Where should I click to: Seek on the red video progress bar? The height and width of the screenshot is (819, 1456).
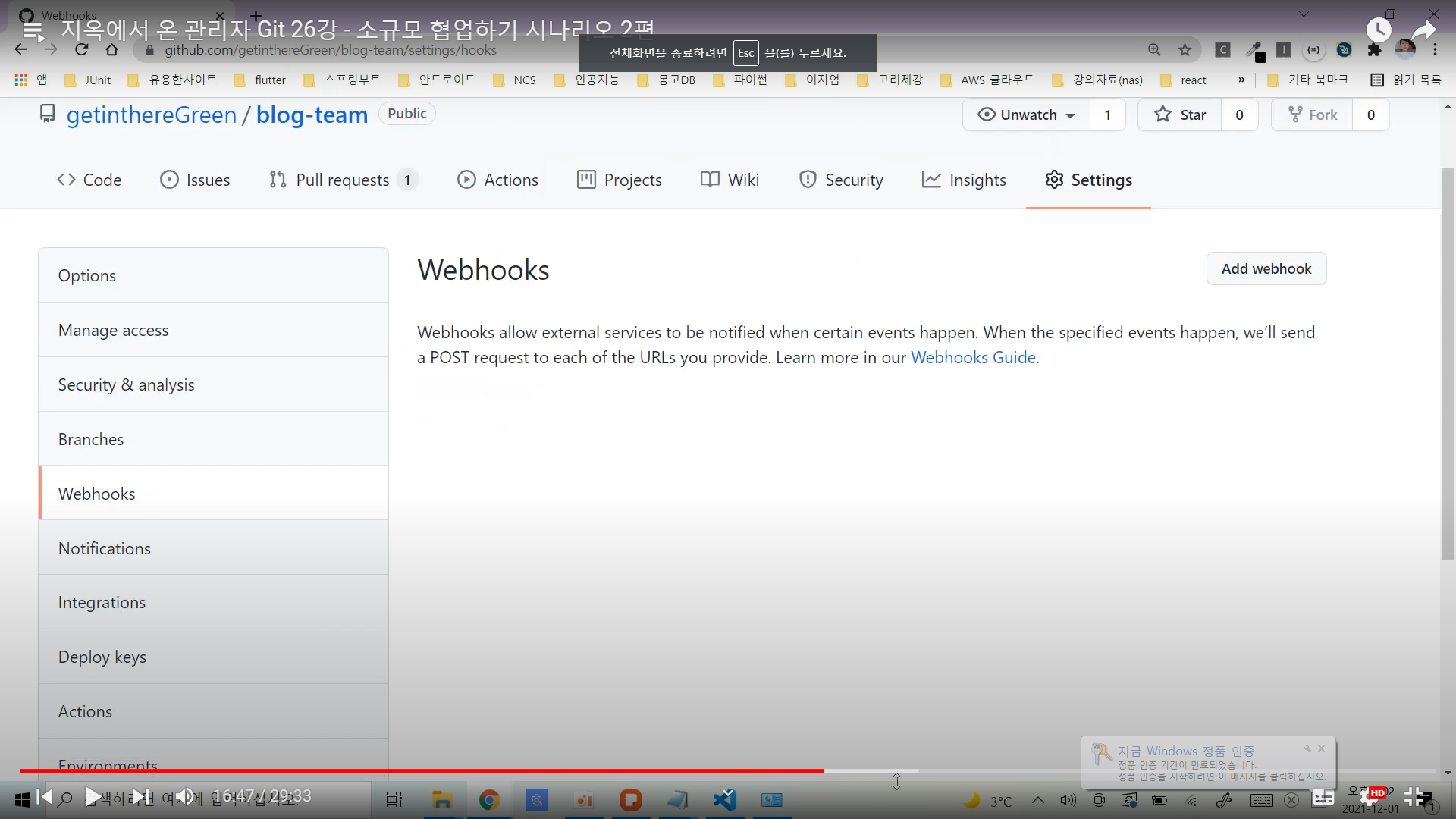[x=422, y=770]
